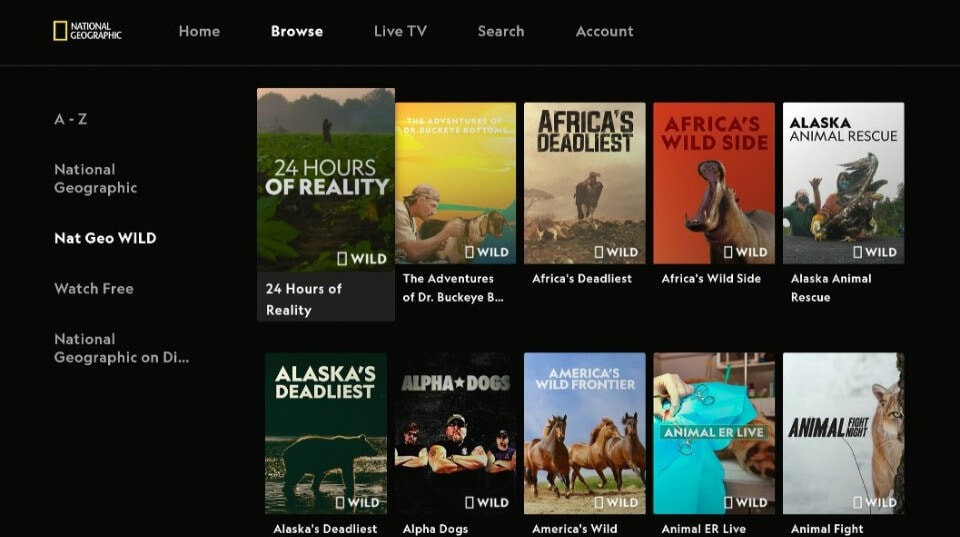Open the Africa's Deadliest poster
The width and height of the screenshot is (960, 537).
[585, 183]
